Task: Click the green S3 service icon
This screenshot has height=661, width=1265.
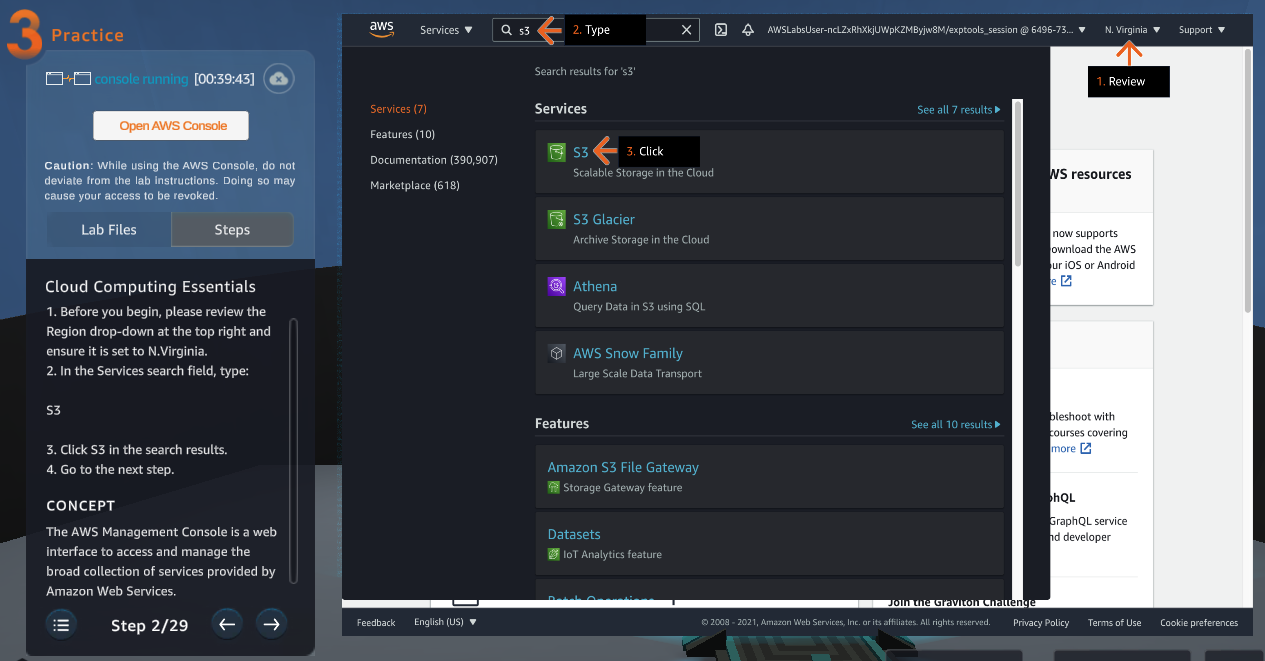Action: click(557, 152)
